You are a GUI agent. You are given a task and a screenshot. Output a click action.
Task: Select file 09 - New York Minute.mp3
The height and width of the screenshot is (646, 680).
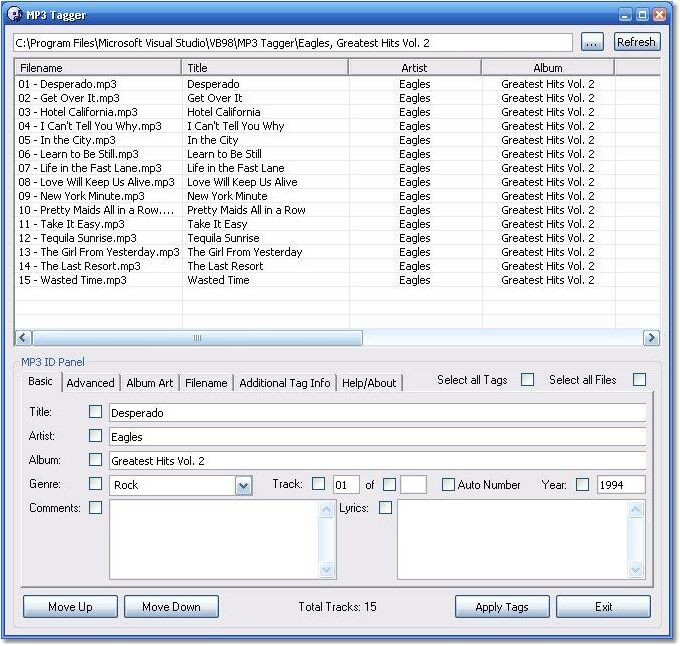(81, 196)
